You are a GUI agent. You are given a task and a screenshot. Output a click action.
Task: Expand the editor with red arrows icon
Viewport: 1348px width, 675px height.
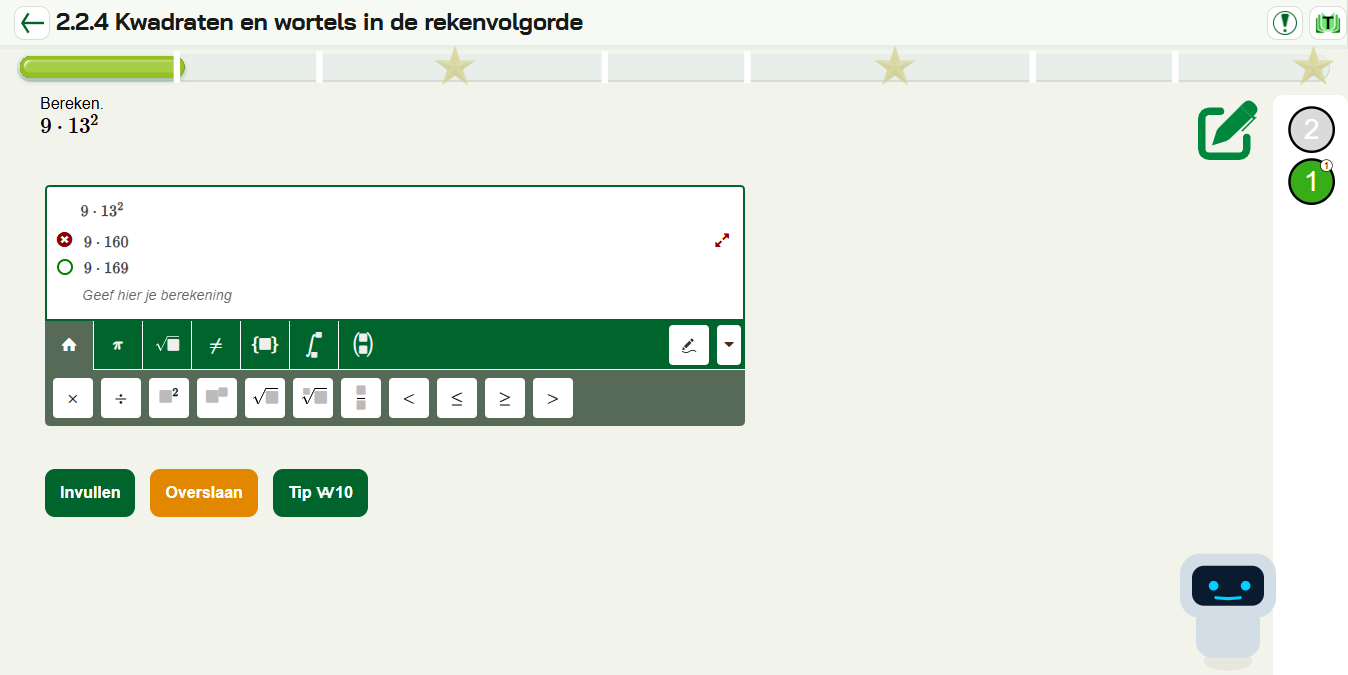[722, 240]
